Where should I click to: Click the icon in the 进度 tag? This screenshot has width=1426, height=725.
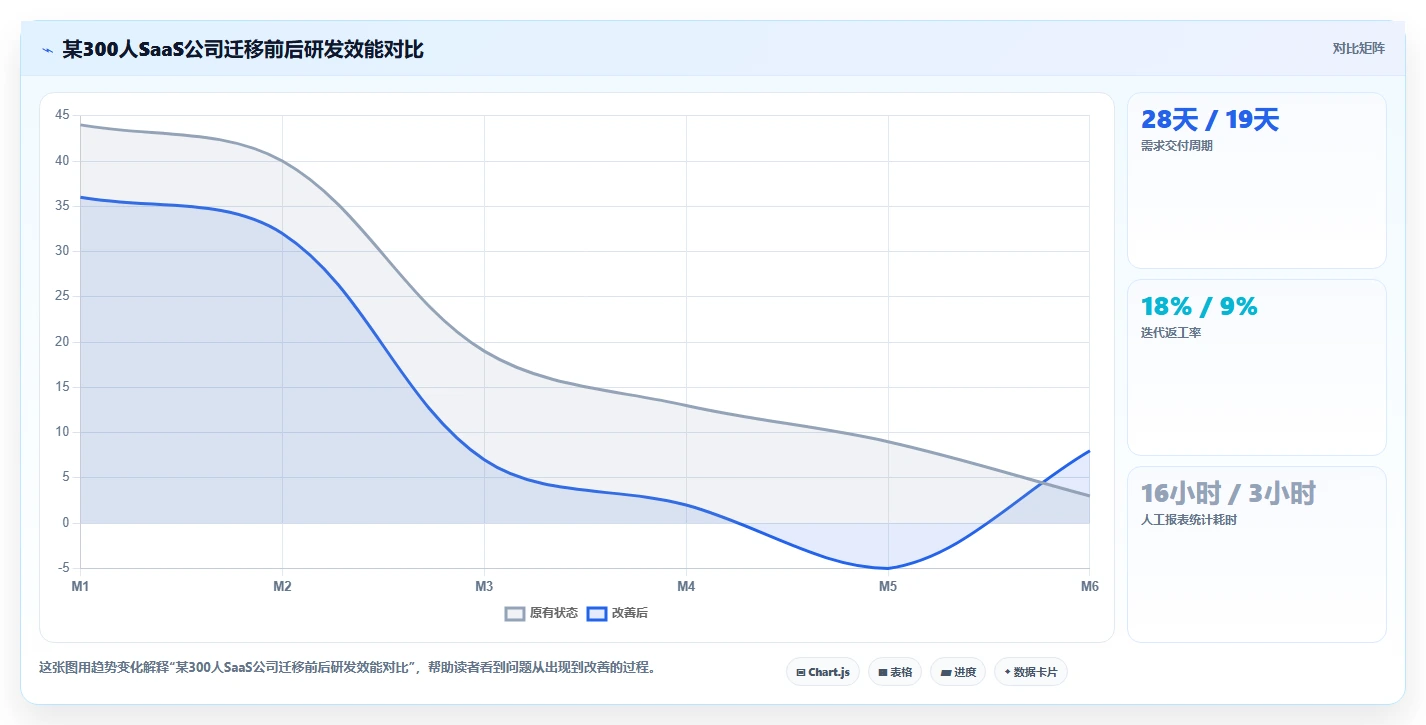click(945, 673)
